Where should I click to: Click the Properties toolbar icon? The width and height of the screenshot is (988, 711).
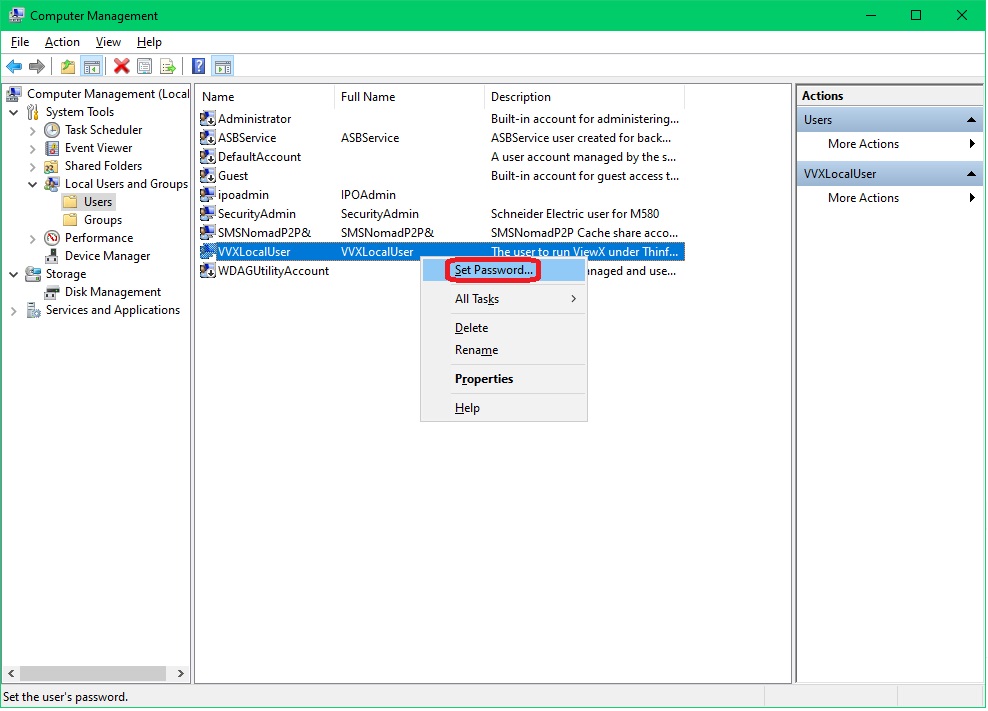click(145, 66)
